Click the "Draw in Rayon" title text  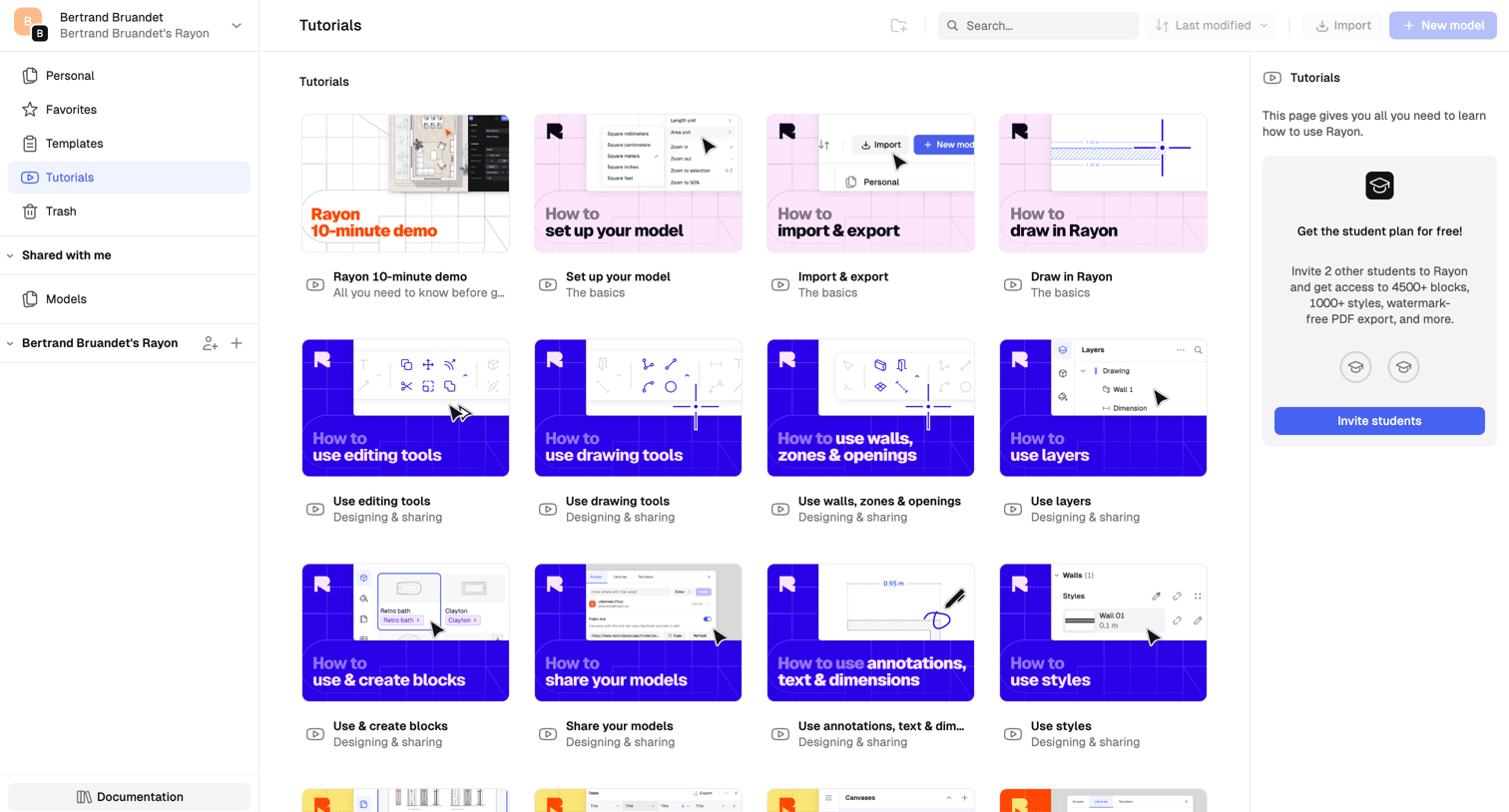click(x=1072, y=276)
